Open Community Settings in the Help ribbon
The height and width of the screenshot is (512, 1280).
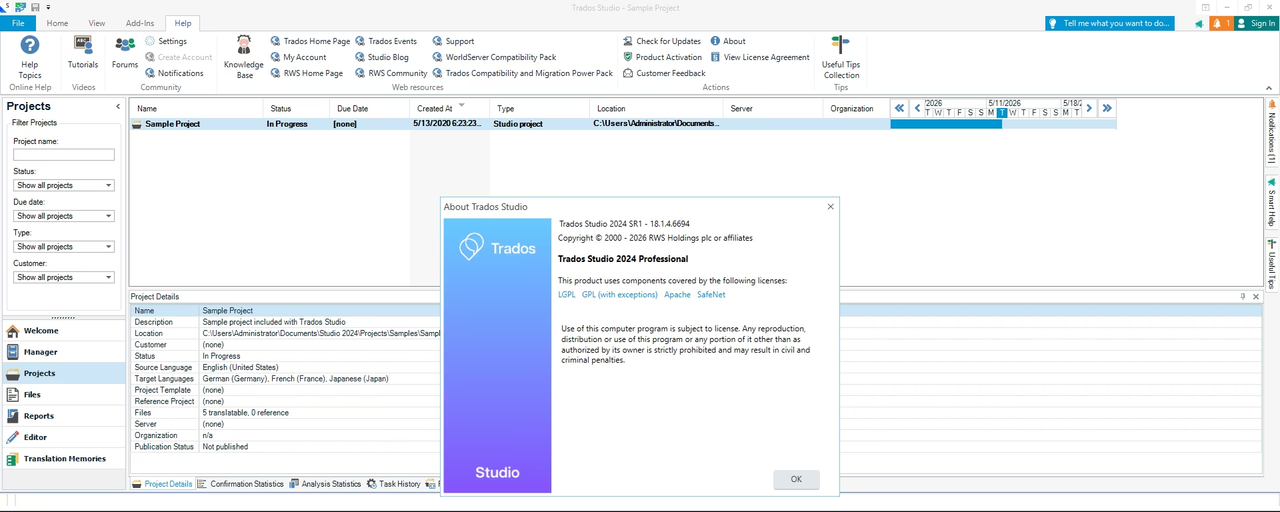coord(166,41)
